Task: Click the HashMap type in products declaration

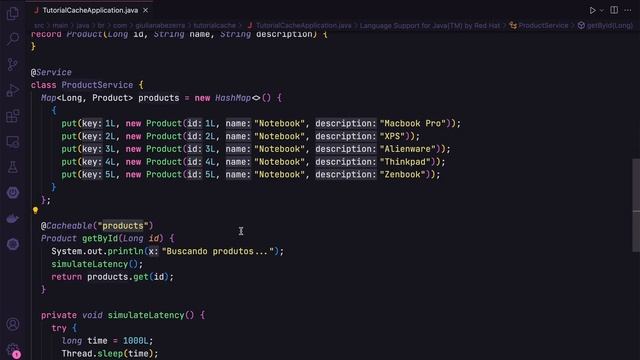Action: [233, 98]
